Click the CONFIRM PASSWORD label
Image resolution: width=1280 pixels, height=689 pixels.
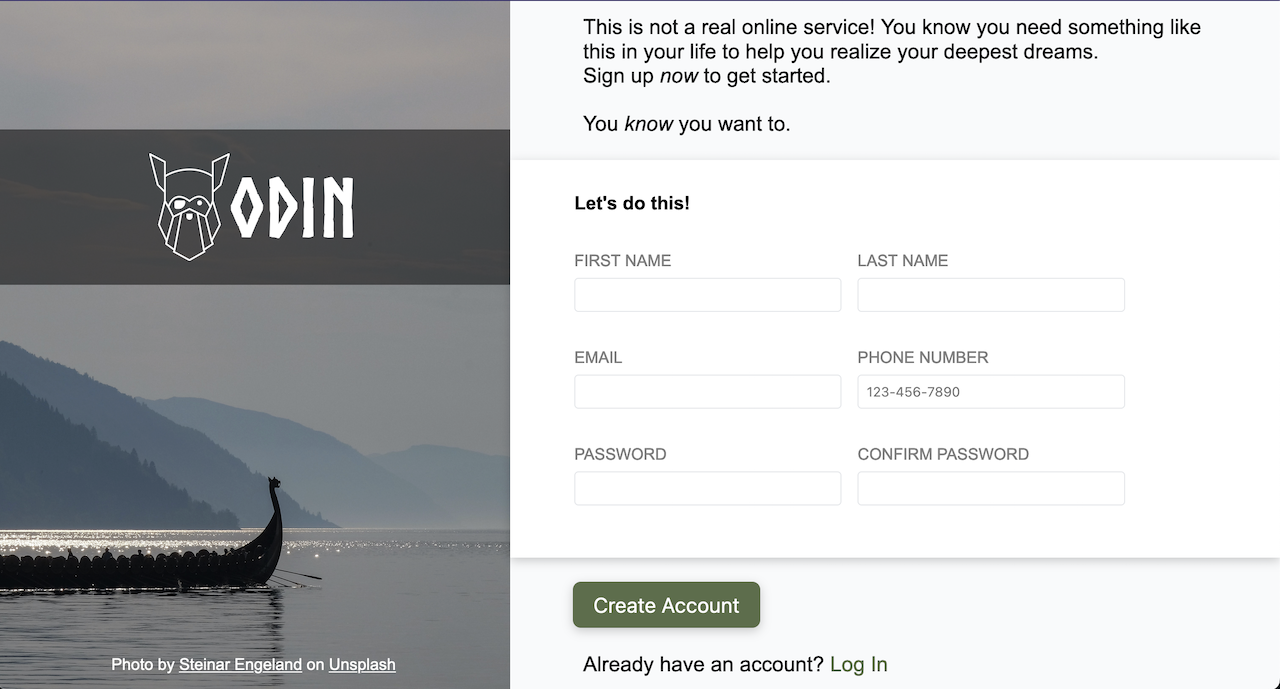[x=943, y=454]
